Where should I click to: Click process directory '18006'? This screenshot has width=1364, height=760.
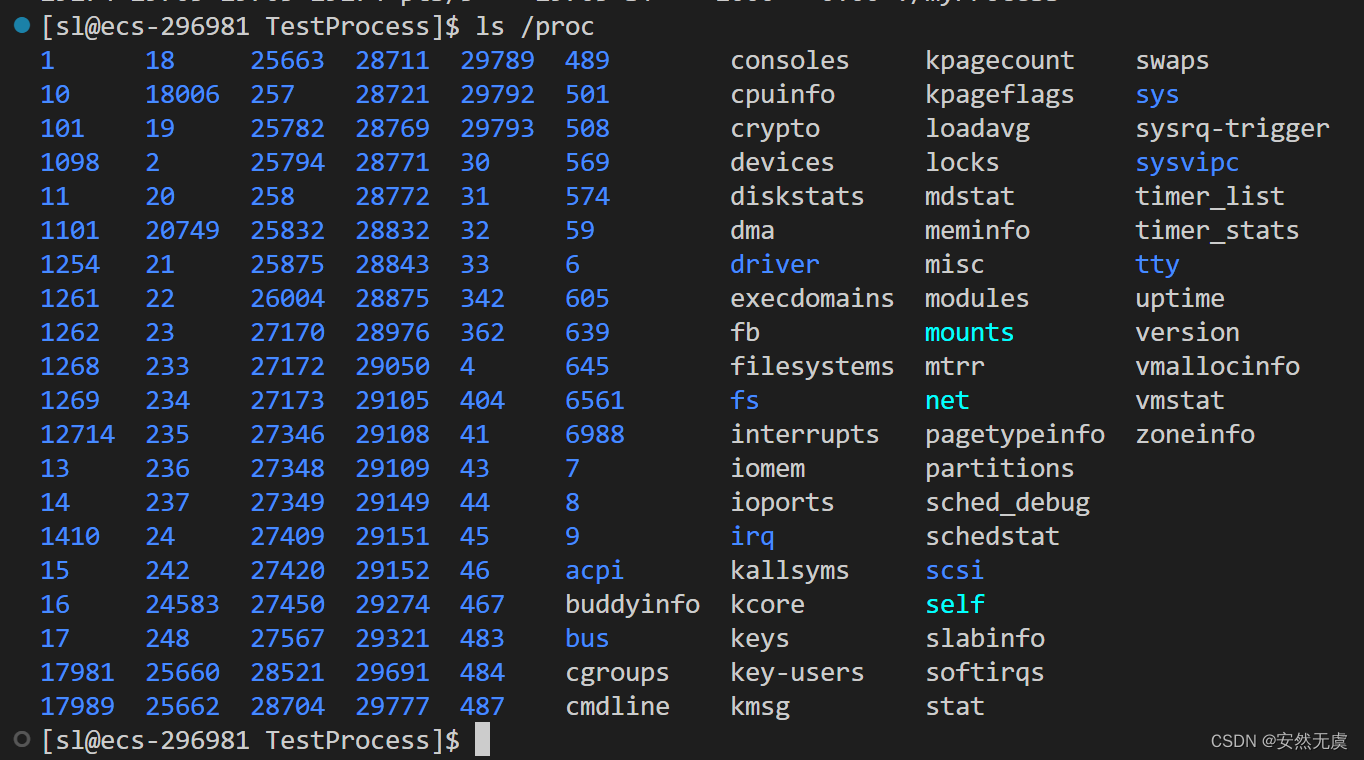[183, 94]
